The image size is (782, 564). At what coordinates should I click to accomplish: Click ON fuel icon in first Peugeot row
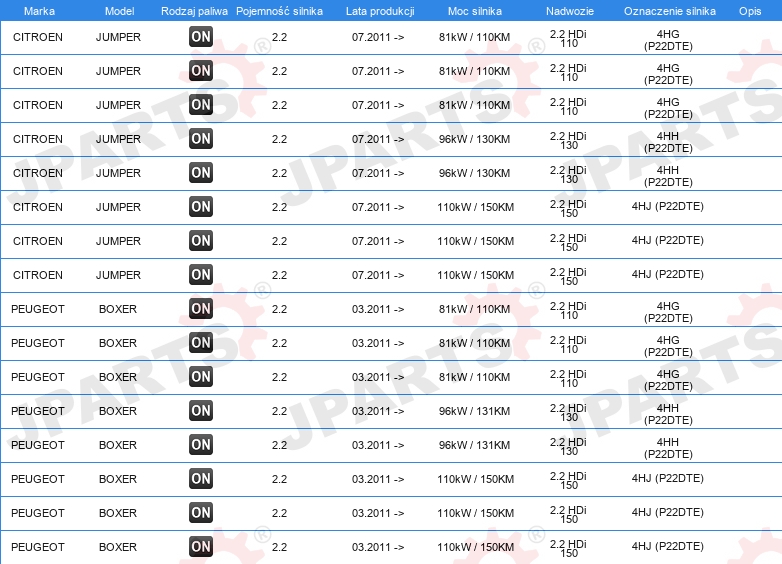coord(201,308)
